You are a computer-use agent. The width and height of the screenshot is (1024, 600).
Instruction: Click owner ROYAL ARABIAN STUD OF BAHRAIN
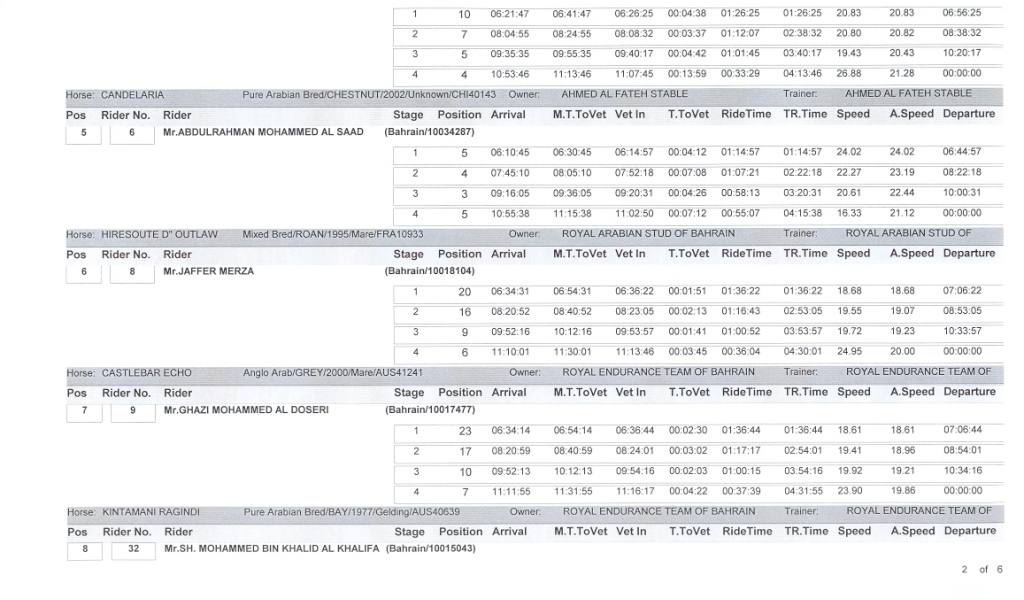point(648,234)
